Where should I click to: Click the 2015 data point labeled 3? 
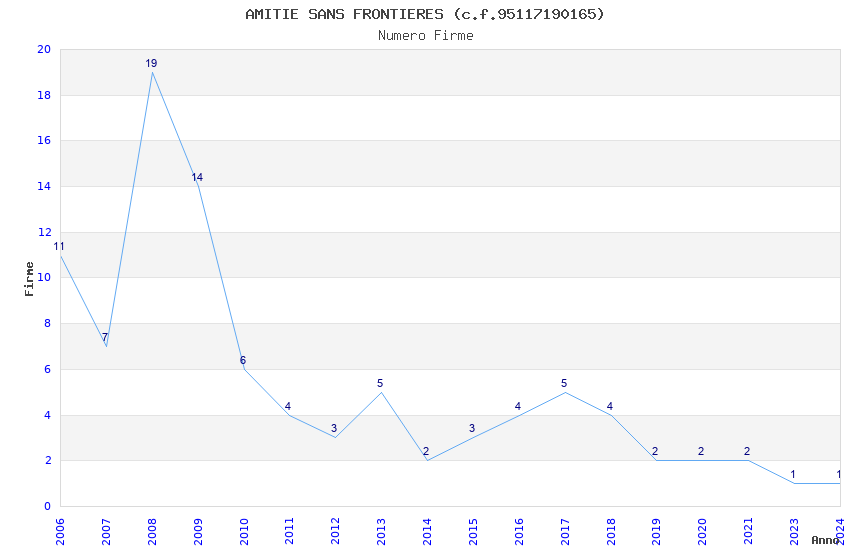click(472, 429)
